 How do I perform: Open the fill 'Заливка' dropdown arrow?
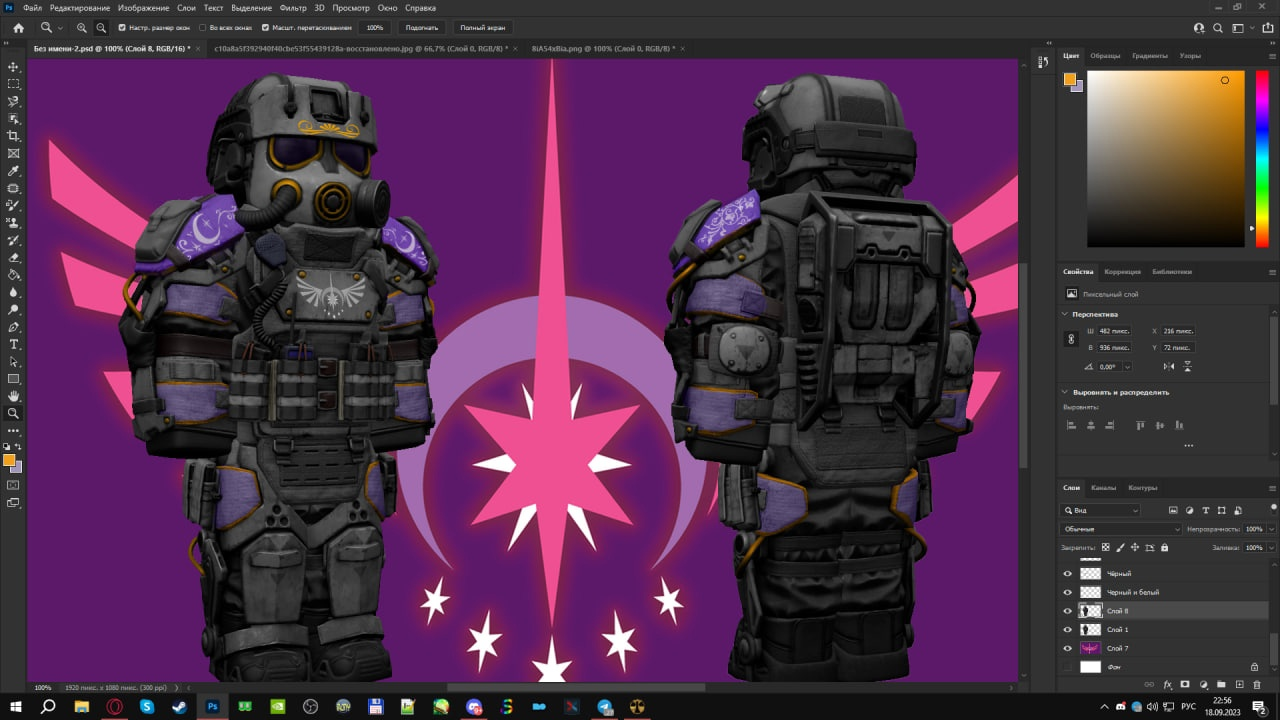coord(1271,547)
